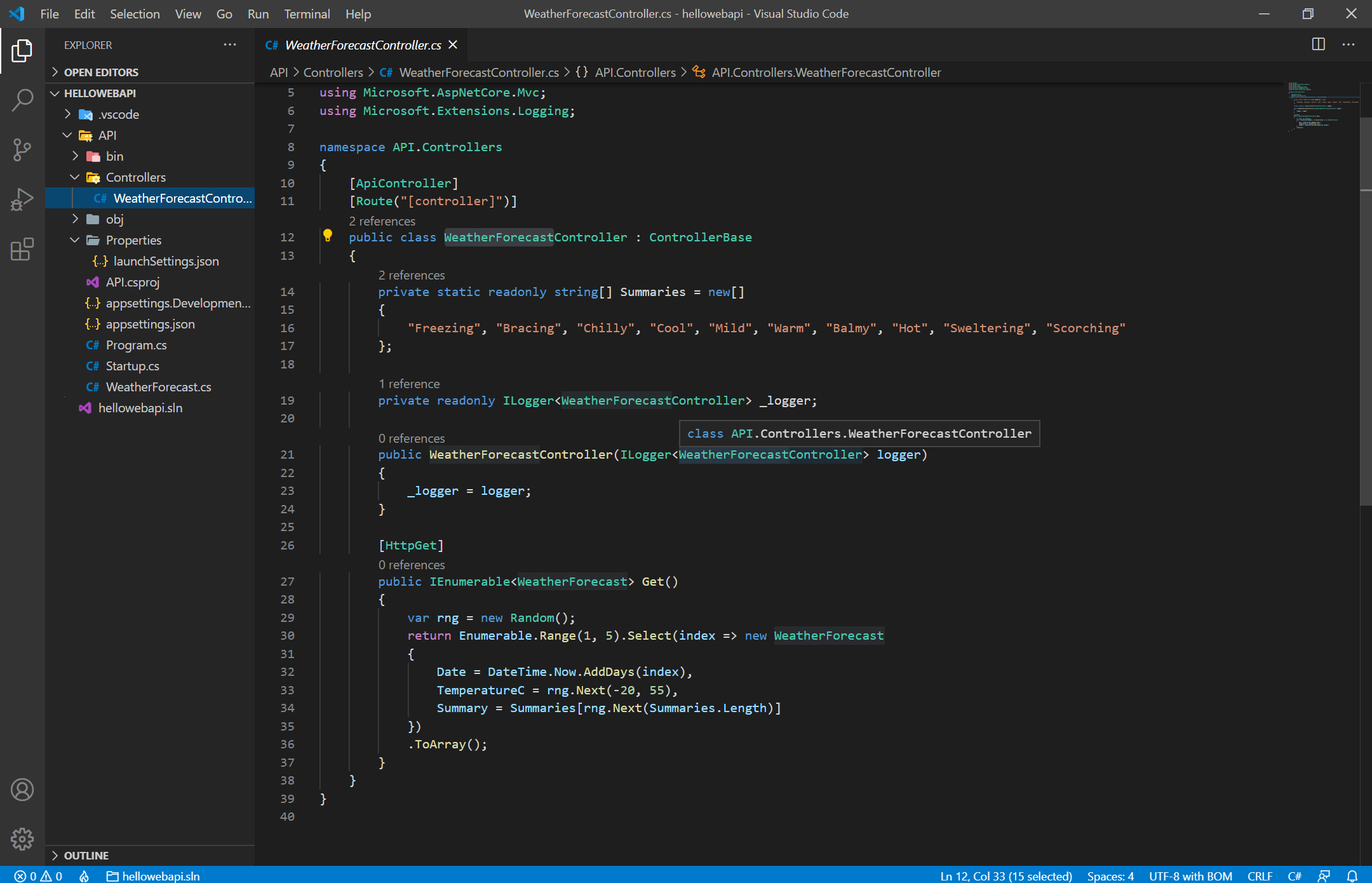Collapse the Controllers folder
This screenshot has height=883, width=1372.
[135, 177]
